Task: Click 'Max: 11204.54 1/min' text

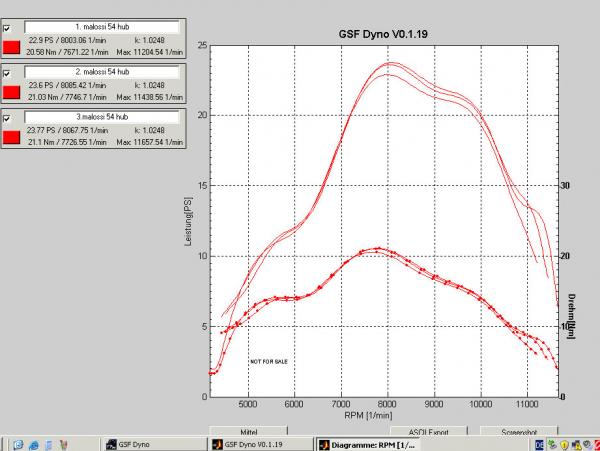Action: tap(150, 52)
